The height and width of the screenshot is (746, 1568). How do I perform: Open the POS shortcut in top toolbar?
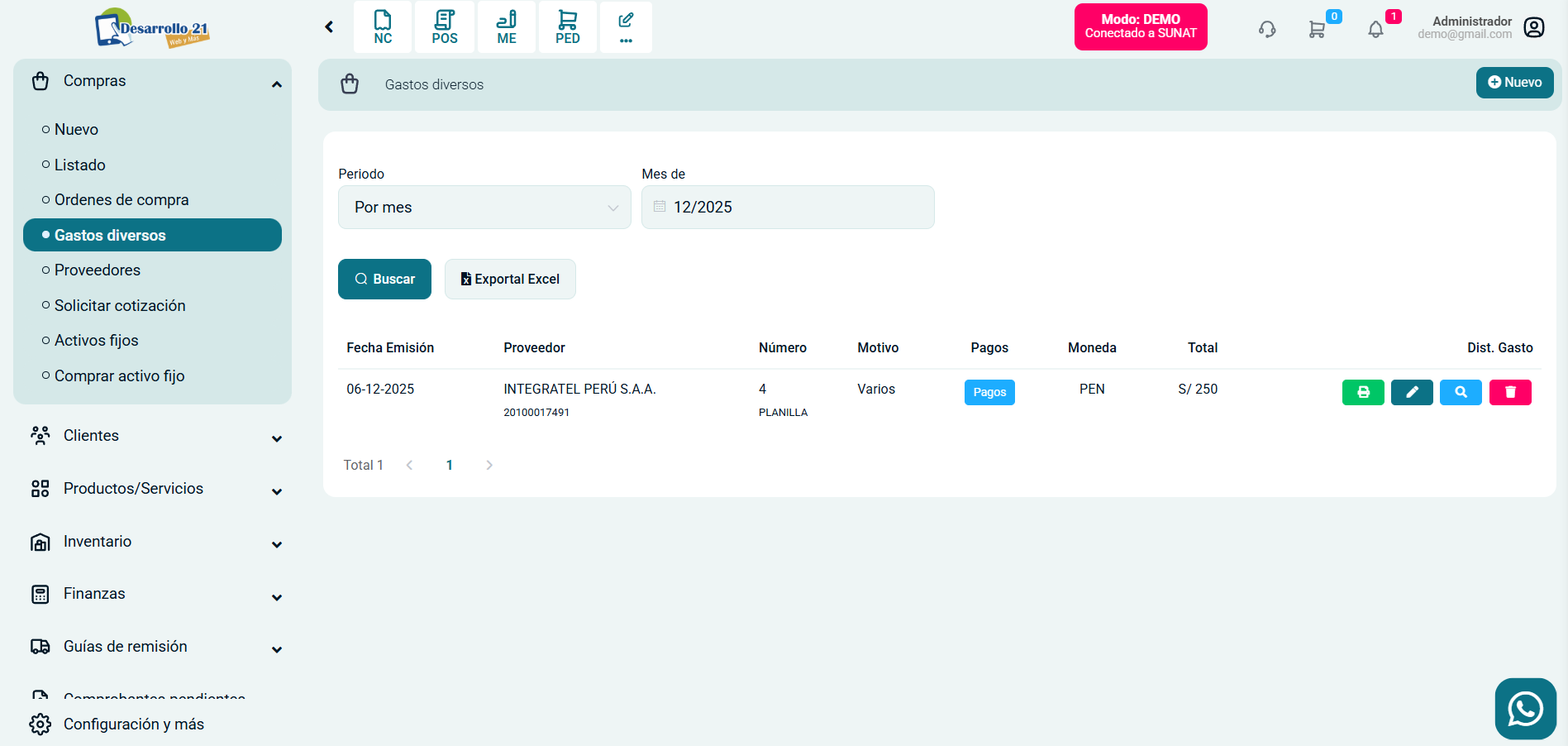pos(445,27)
